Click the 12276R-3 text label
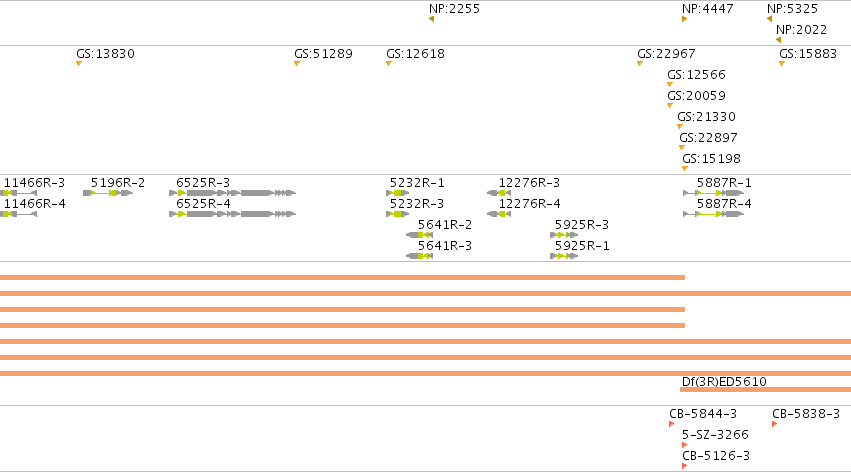Viewport: 851px width, 472px height. pos(529,183)
